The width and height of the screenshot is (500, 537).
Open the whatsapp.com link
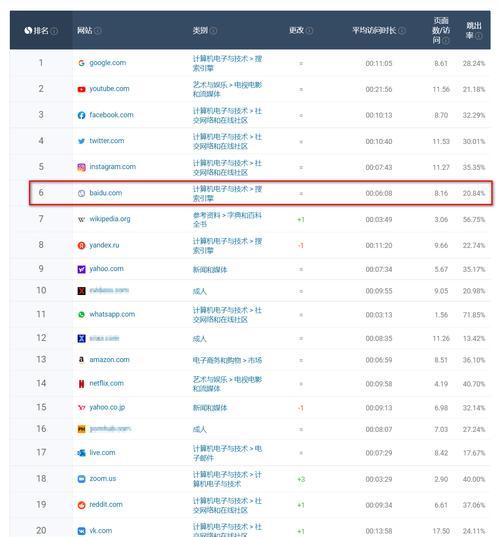112,314
